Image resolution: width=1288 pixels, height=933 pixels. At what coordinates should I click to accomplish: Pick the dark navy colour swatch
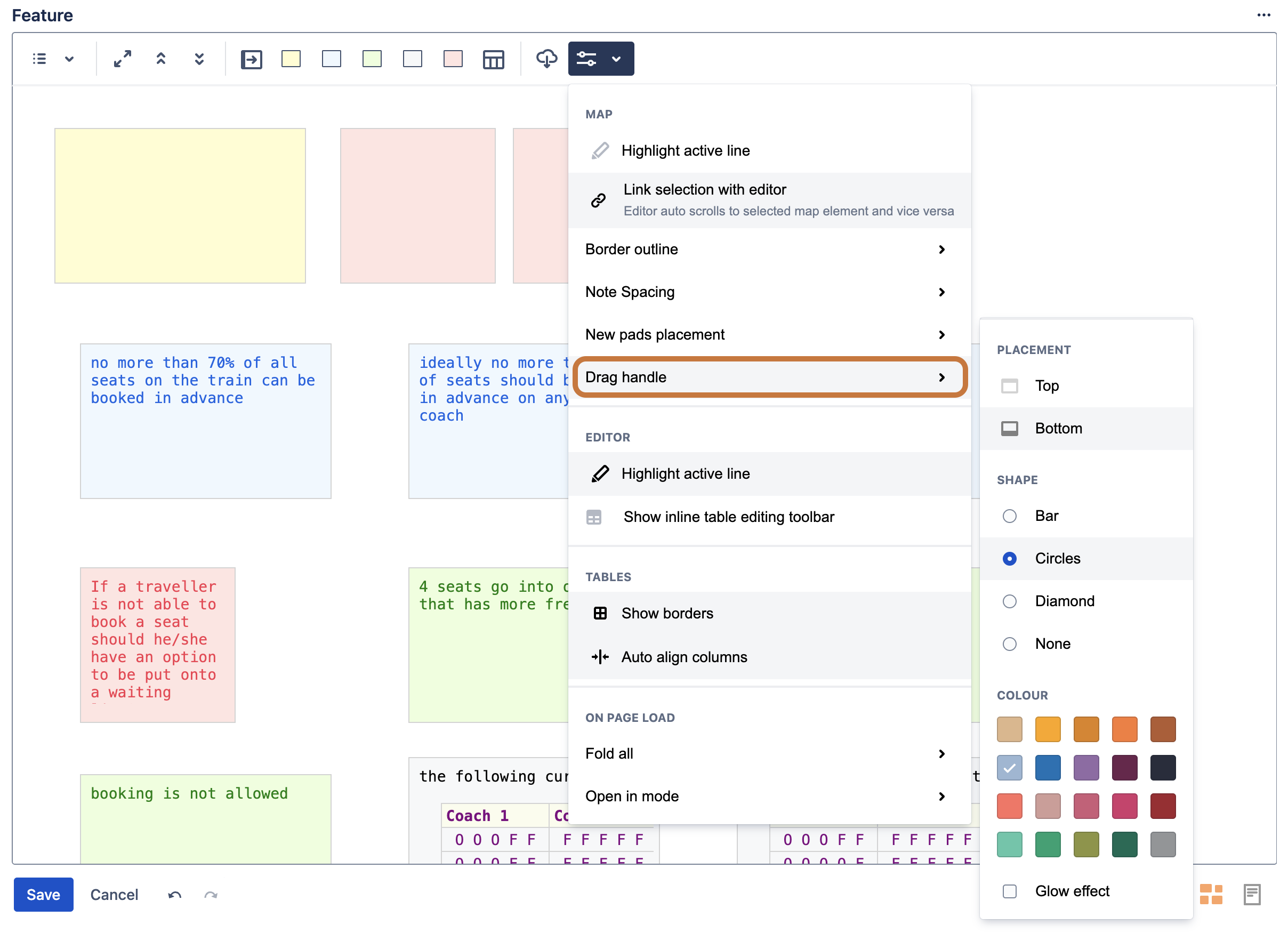(1163, 768)
